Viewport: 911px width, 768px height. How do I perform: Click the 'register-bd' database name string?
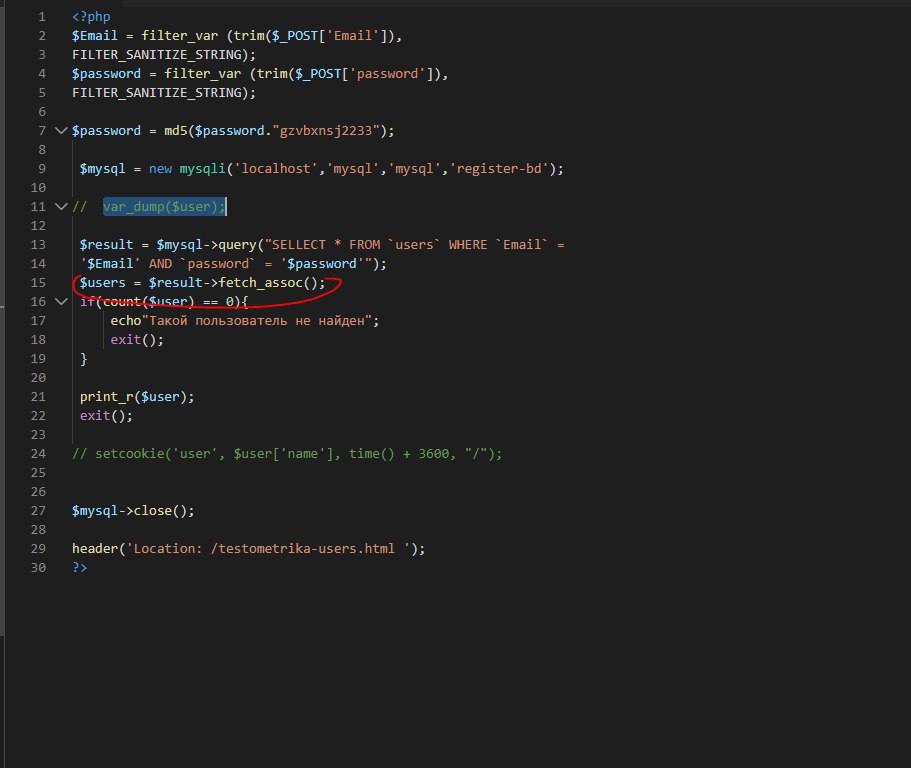point(498,169)
